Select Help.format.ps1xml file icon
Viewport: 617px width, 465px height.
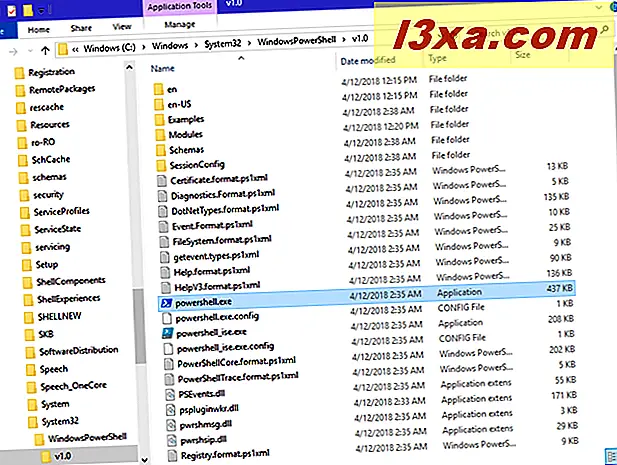tap(165, 272)
